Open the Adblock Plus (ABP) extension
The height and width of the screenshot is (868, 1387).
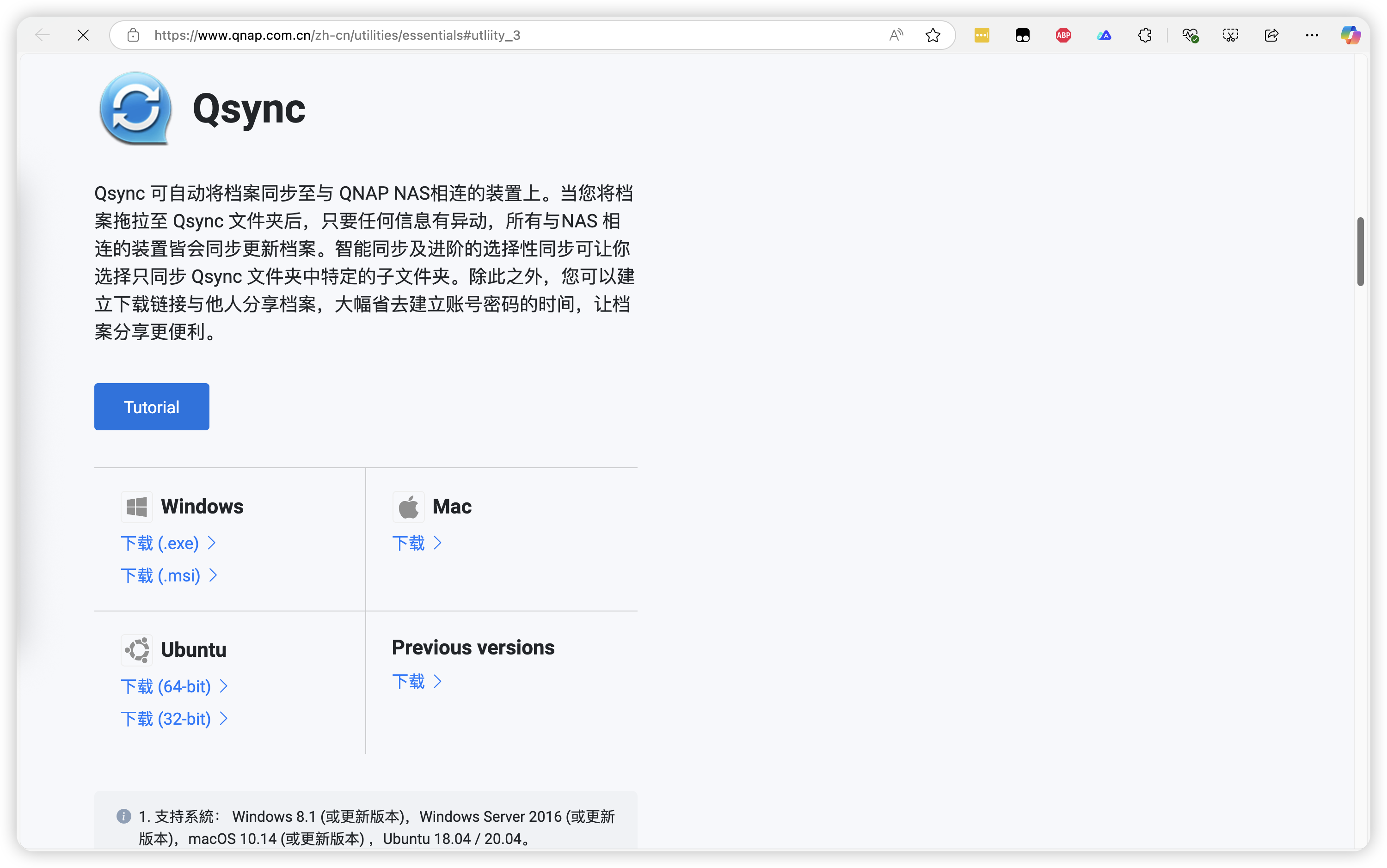[x=1063, y=35]
